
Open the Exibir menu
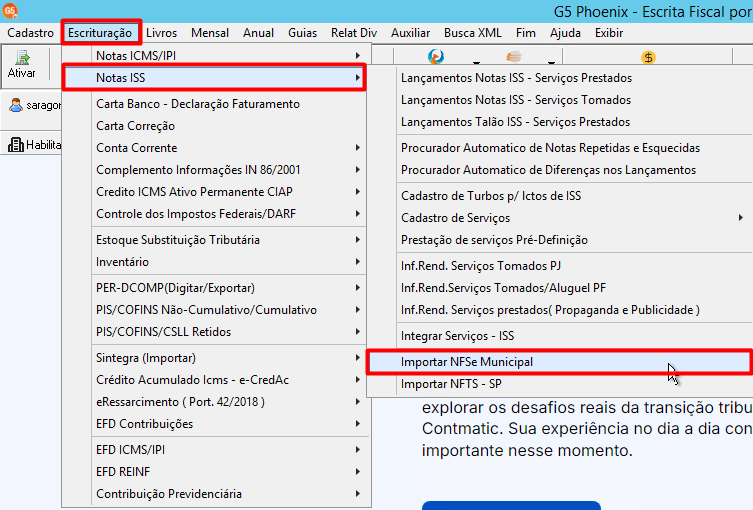coord(609,33)
